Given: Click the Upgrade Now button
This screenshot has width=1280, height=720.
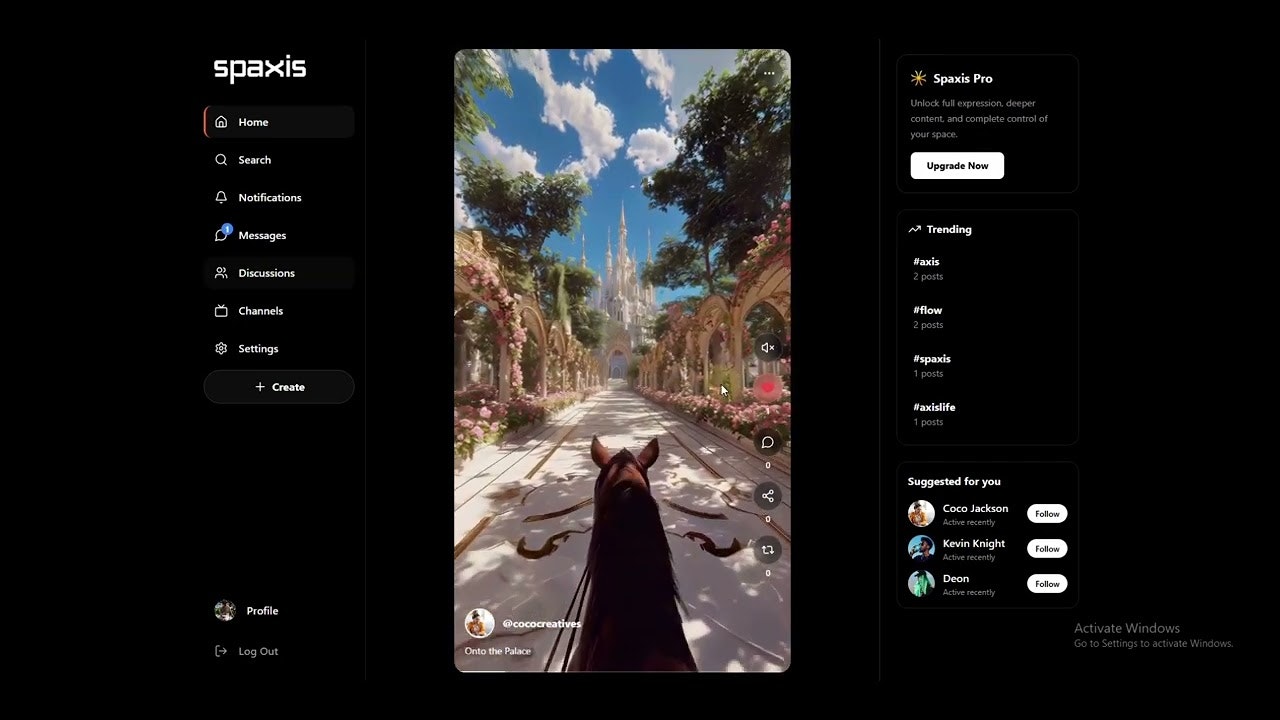Looking at the screenshot, I should pos(957,166).
